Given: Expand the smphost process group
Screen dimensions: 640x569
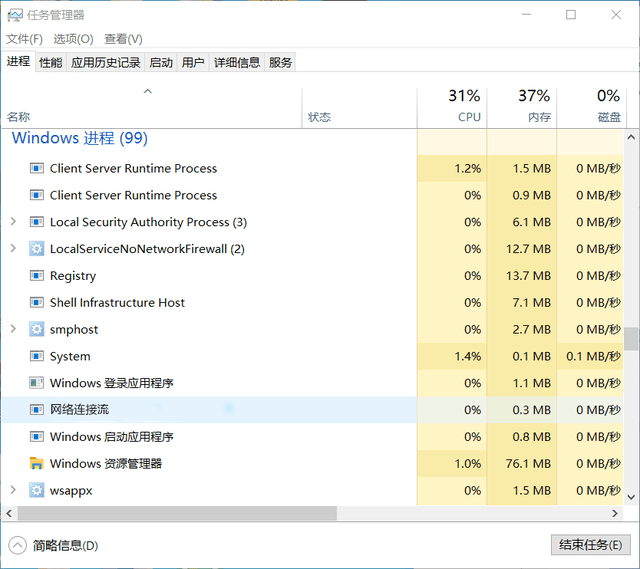Looking at the screenshot, I should coord(13,330).
